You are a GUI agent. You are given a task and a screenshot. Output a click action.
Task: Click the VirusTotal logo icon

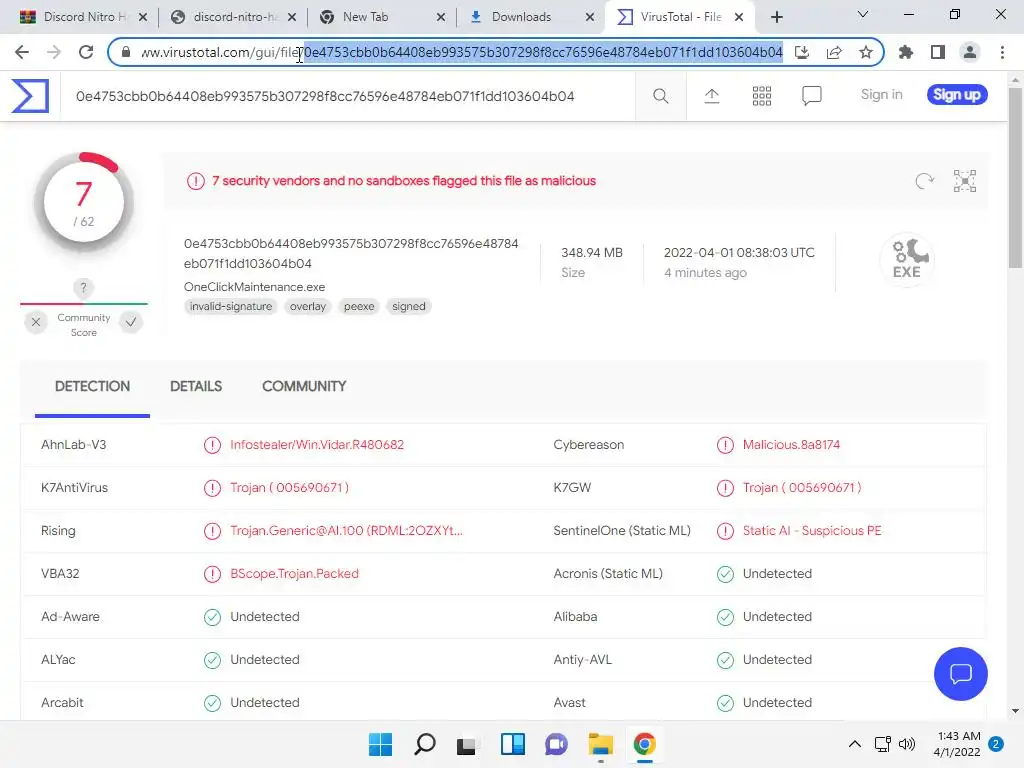30,96
